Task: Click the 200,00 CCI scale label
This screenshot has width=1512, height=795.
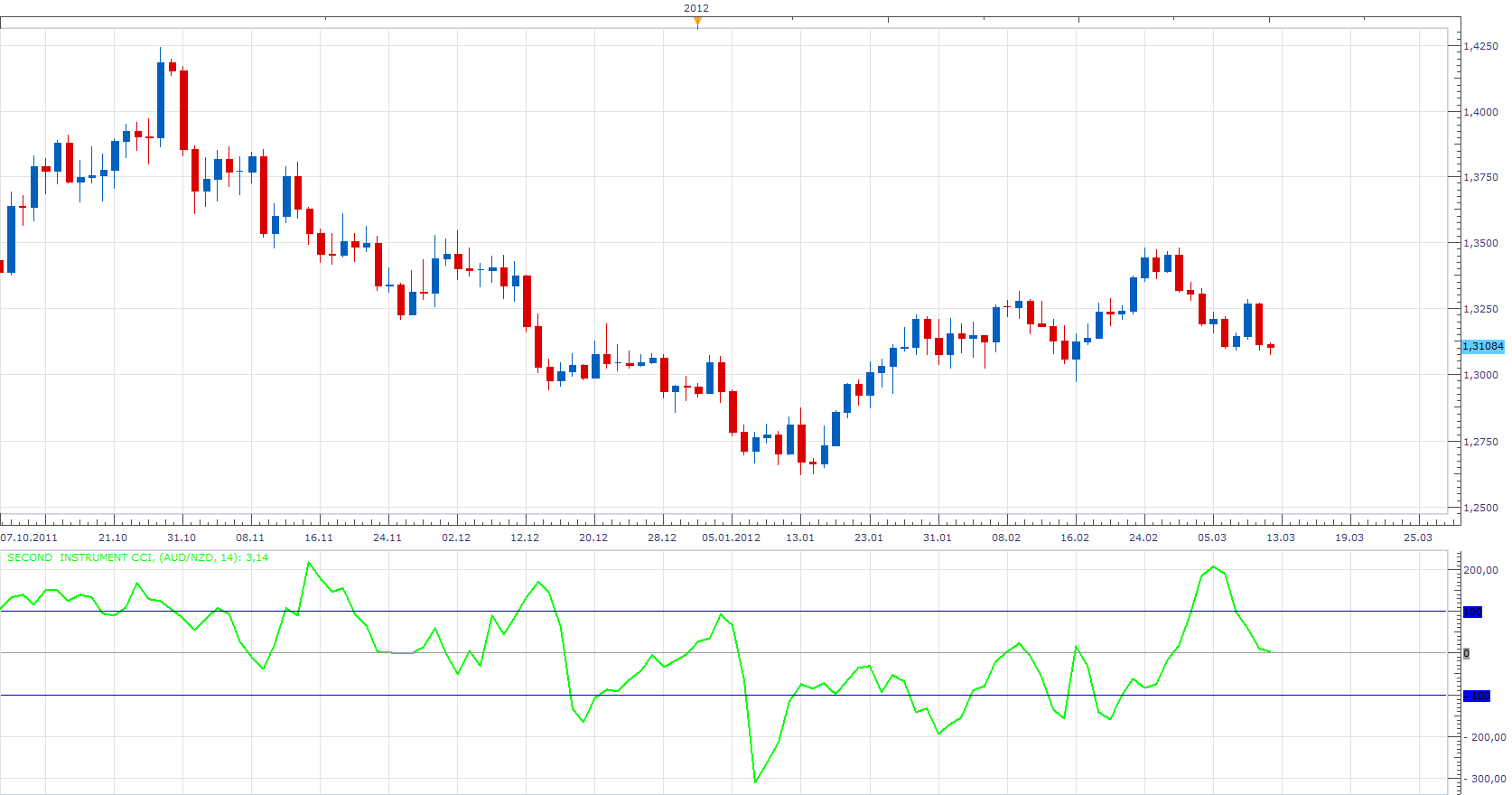Action: pyautogui.click(x=1480, y=570)
